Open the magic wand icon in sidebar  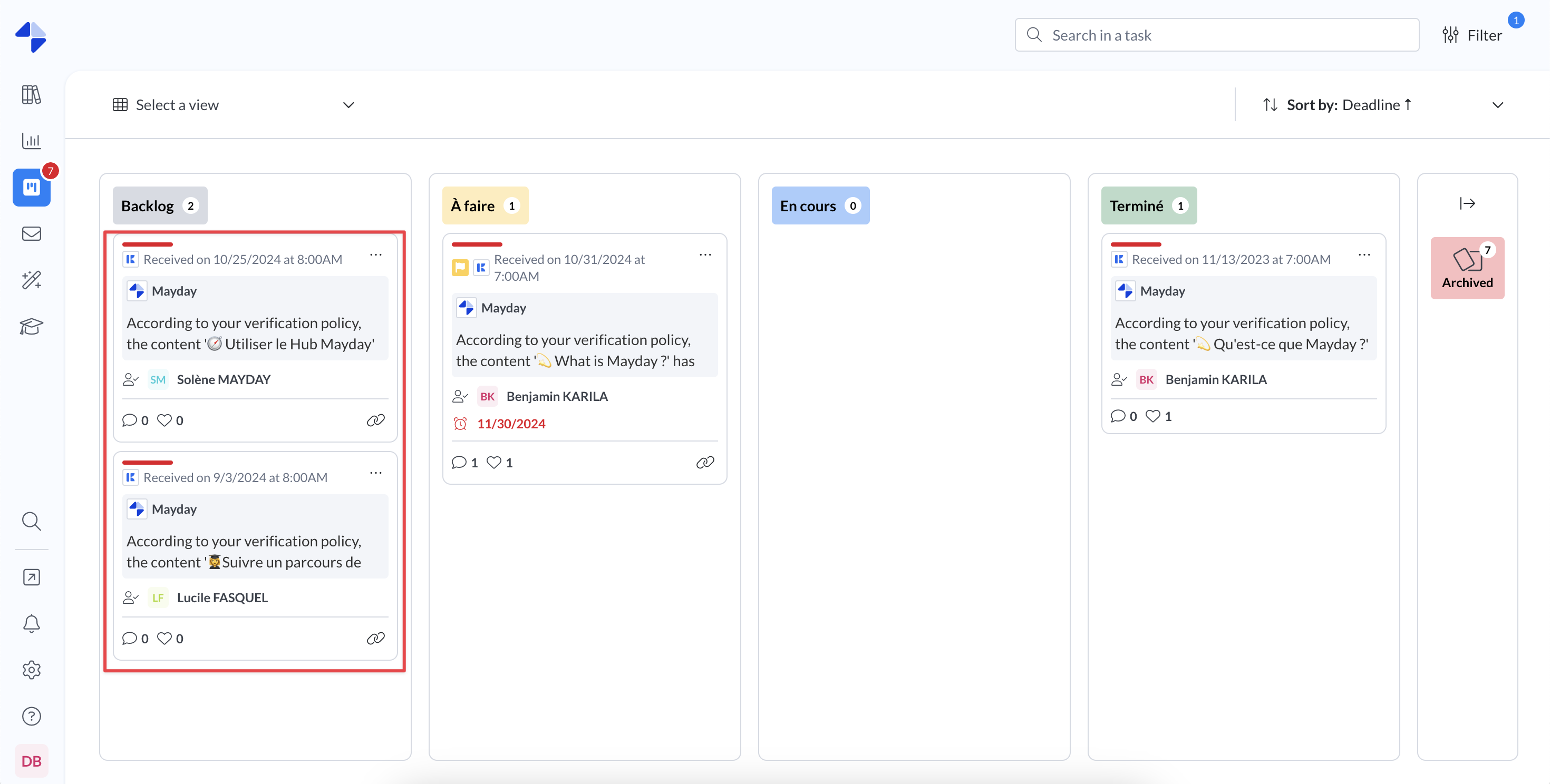(31, 280)
